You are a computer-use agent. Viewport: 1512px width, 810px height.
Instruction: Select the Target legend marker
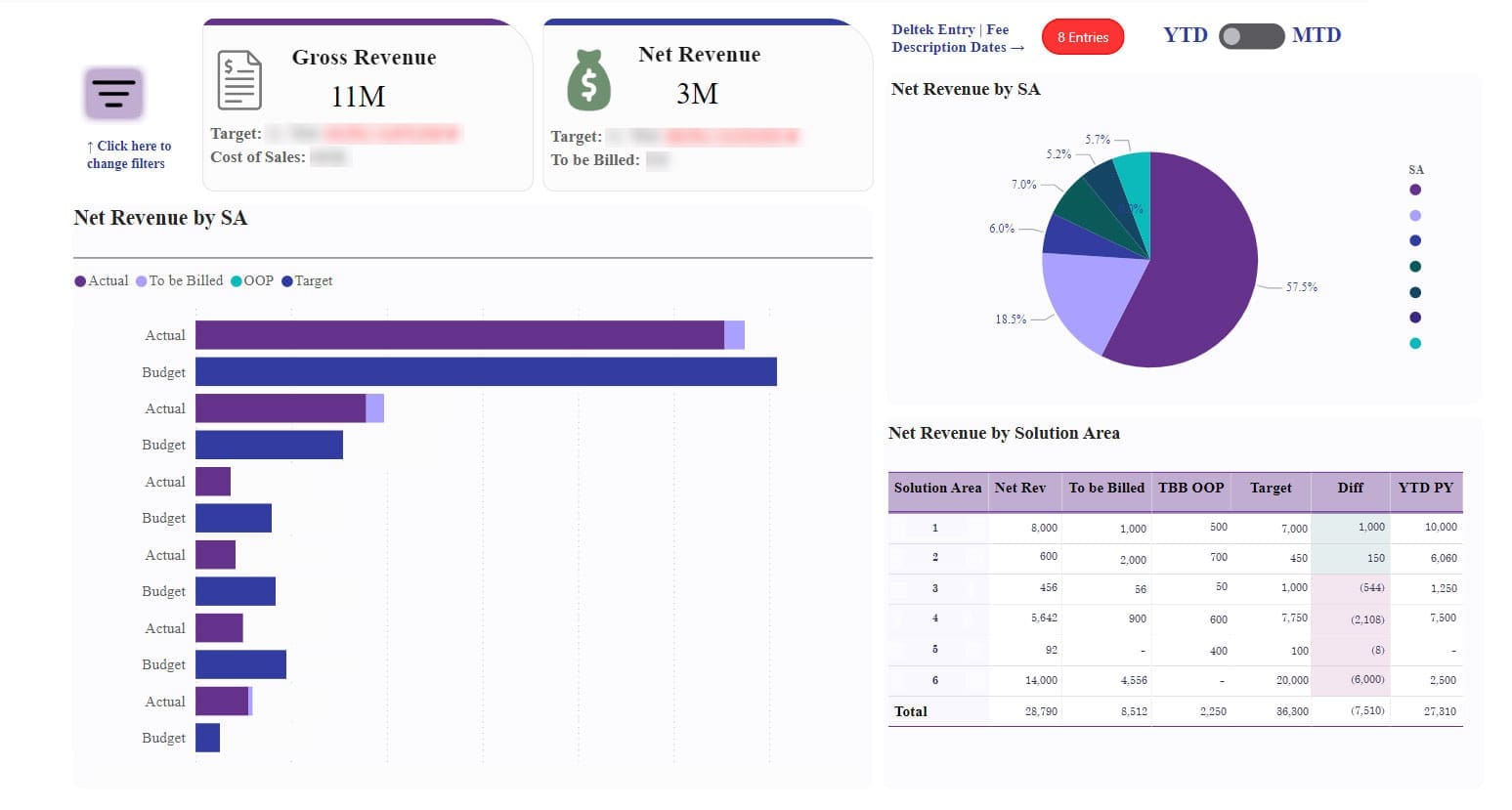point(287,281)
